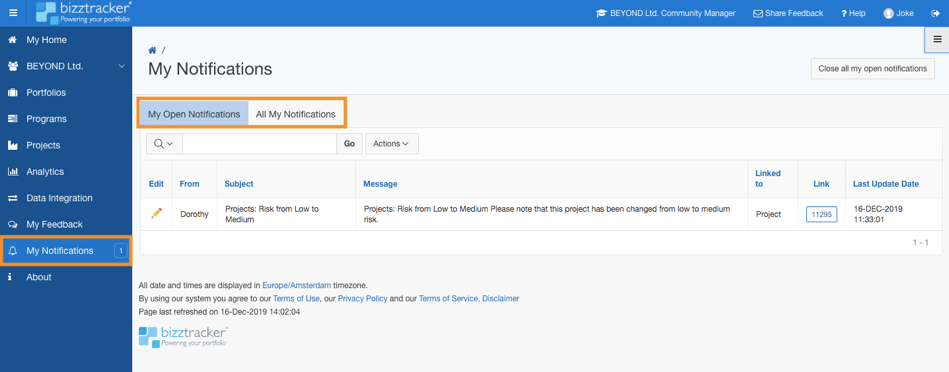The width and height of the screenshot is (949, 372).
Task: Open the search column selector dropdown
Action: [x=164, y=144]
